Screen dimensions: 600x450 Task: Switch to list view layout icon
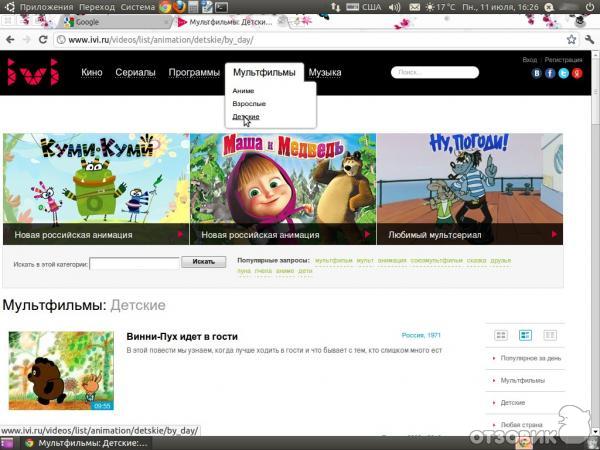pos(525,335)
